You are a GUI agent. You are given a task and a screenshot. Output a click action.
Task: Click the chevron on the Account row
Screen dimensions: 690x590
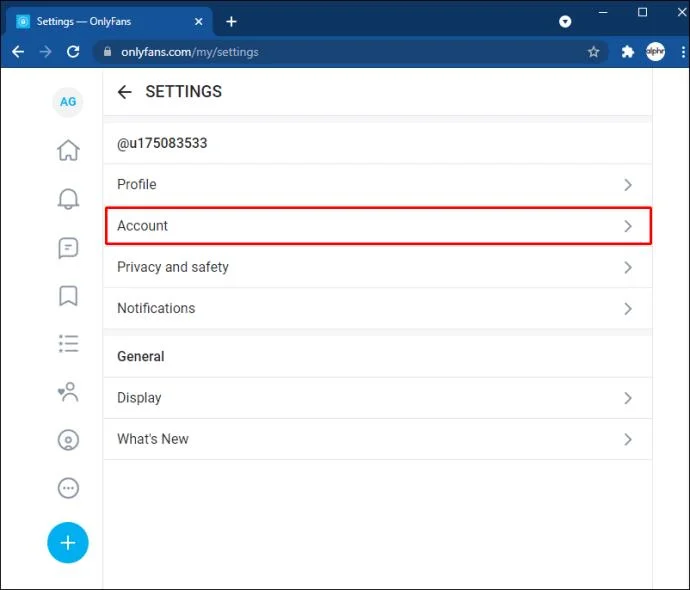pos(628,226)
